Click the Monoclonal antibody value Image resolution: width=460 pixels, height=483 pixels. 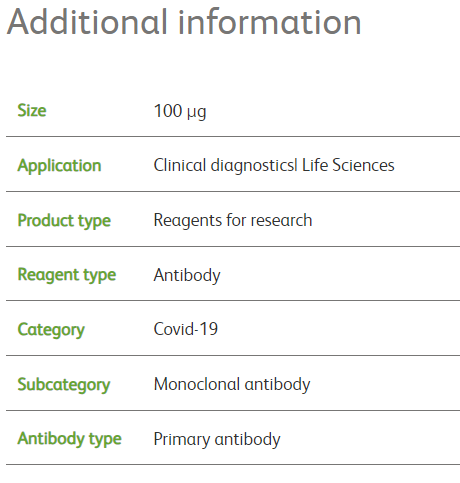coord(232,385)
